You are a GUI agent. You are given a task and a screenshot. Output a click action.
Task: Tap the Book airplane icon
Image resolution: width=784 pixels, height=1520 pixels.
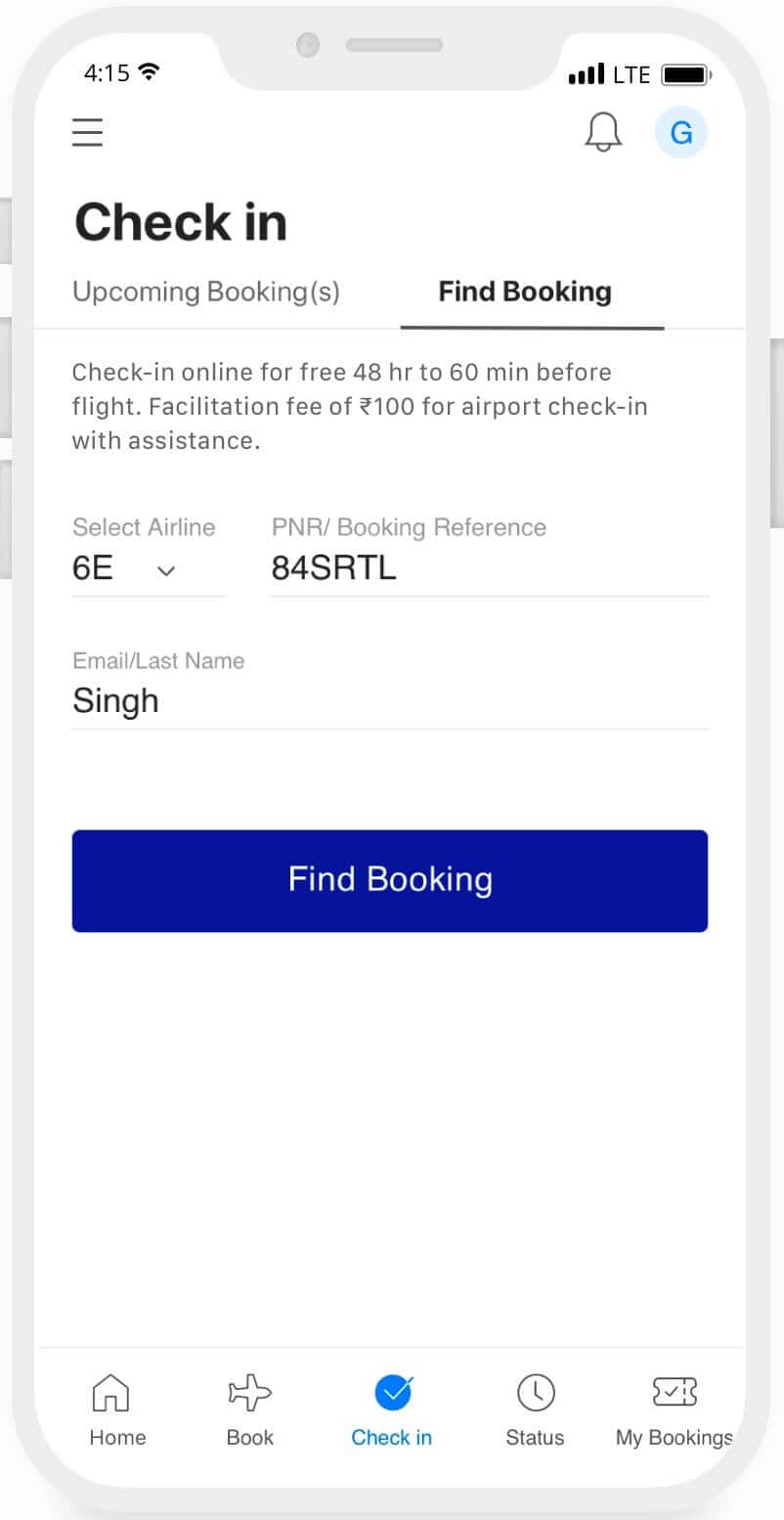point(249,1391)
